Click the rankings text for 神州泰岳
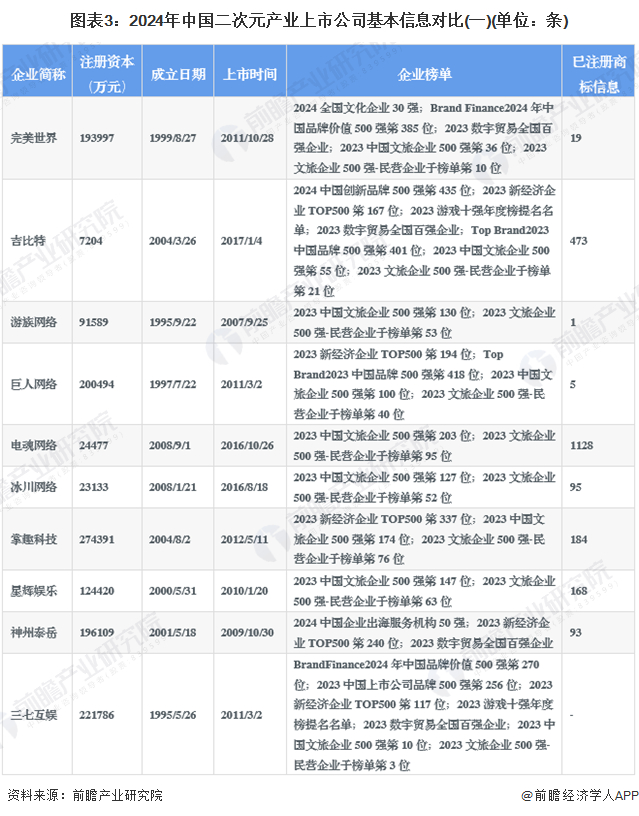639x816 pixels. point(424,633)
